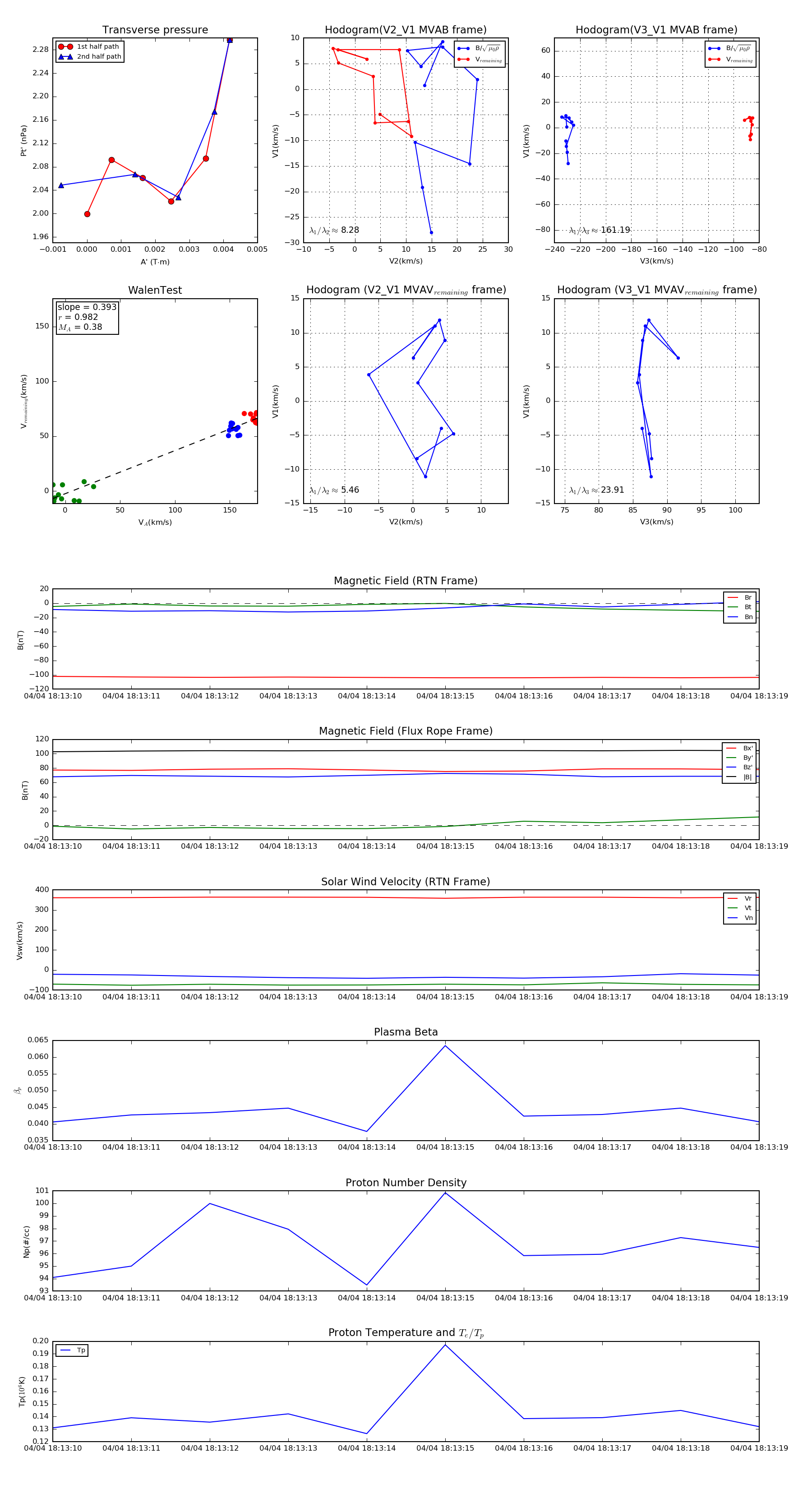Image resolution: width=812 pixels, height=1489 pixels.
Task: Click the "V_remaining(km/s)" y-axis label in WalenTest
Action: [x=24, y=401]
